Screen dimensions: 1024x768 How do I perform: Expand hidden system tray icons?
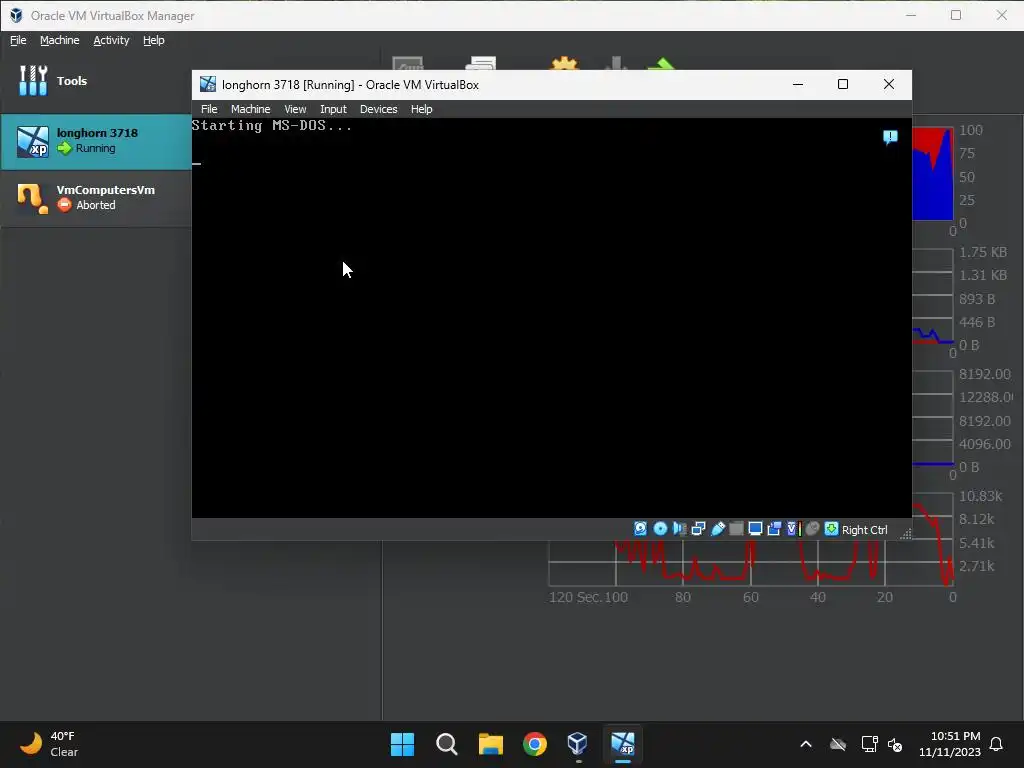point(806,744)
